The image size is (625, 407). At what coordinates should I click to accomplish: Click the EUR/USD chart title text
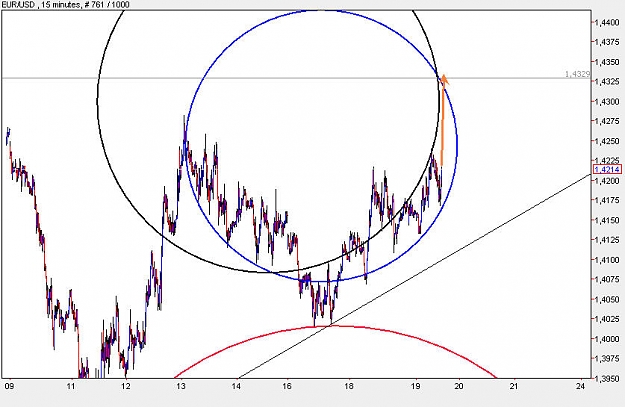click(65, 4)
